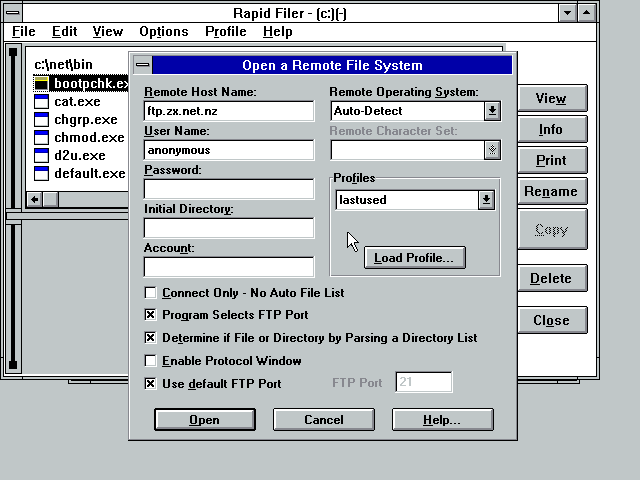Select default.exe in the file list
This screenshot has width=640, height=480.
tap(90, 173)
